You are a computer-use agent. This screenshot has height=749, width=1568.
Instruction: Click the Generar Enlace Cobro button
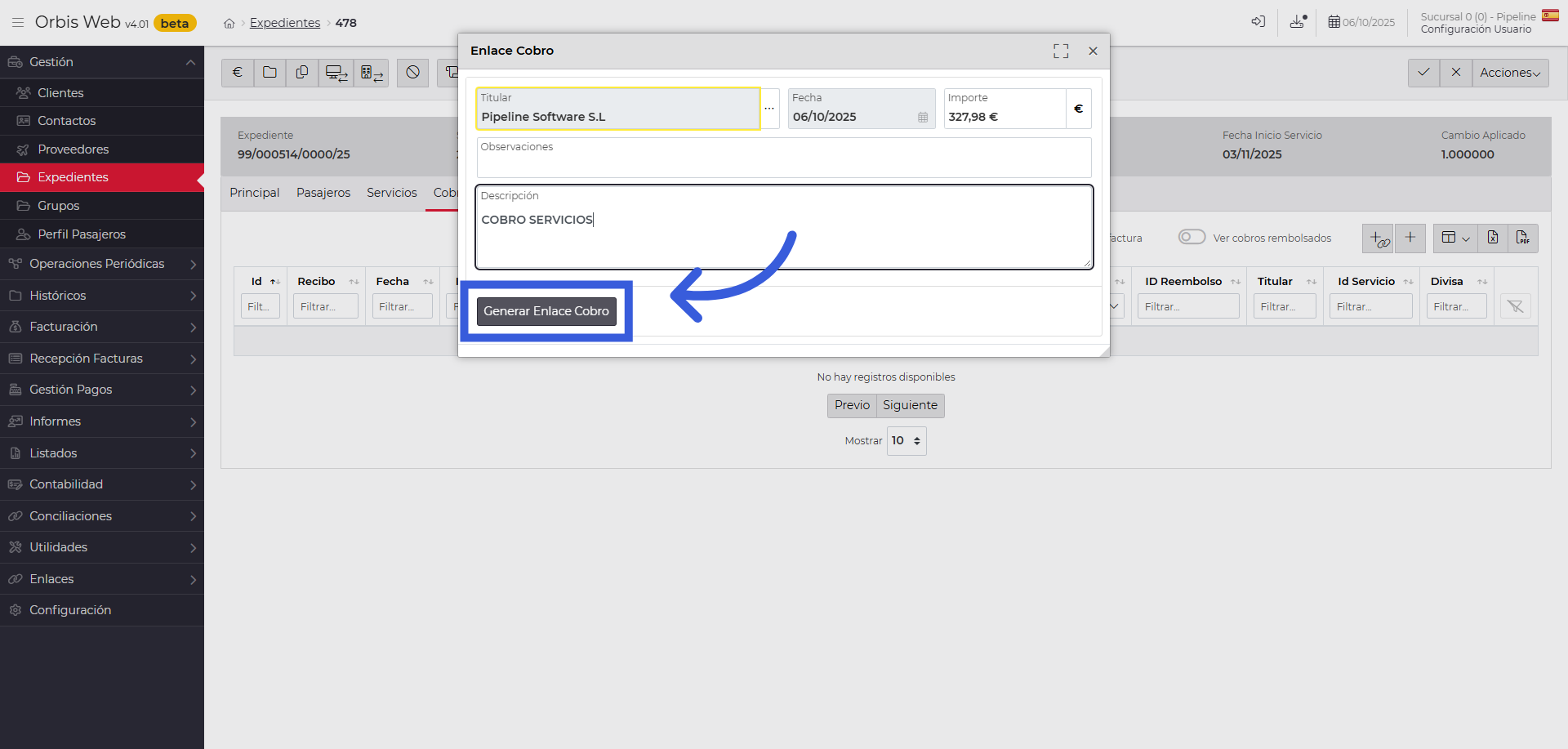point(546,311)
